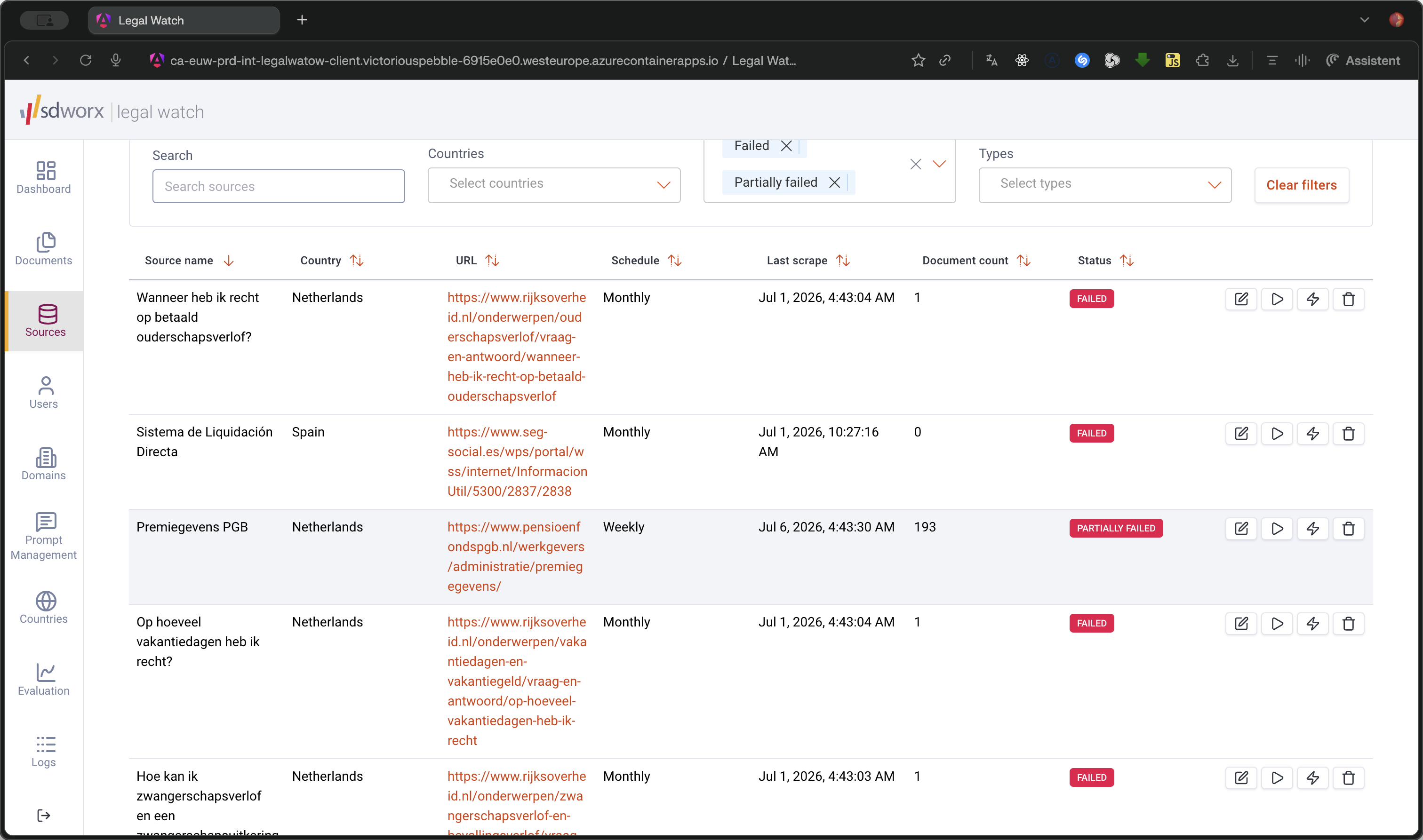Click into the Search sources field
1423x840 pixels.
tap(278, 186)
